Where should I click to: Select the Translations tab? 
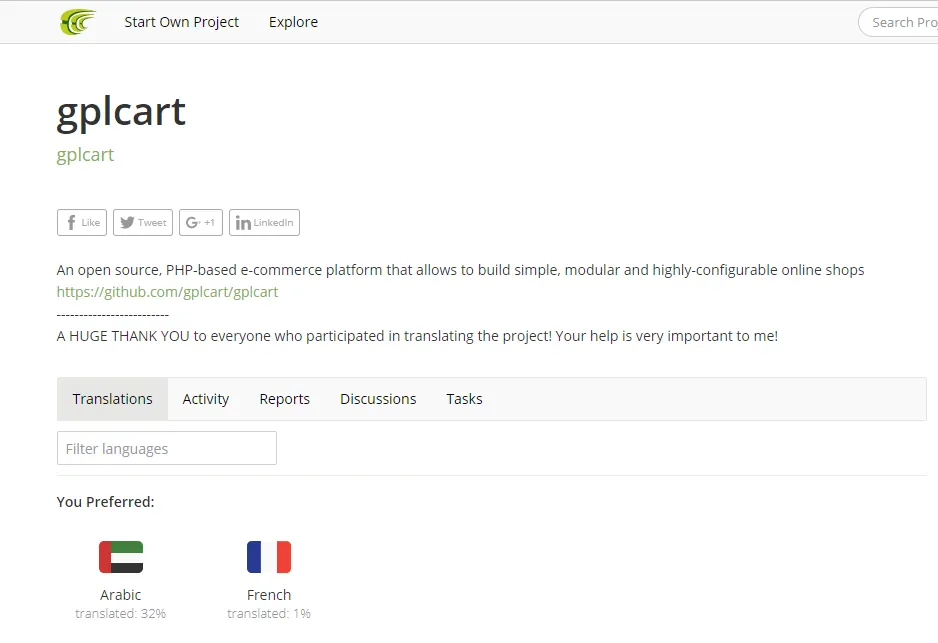(x=112, y=399)
